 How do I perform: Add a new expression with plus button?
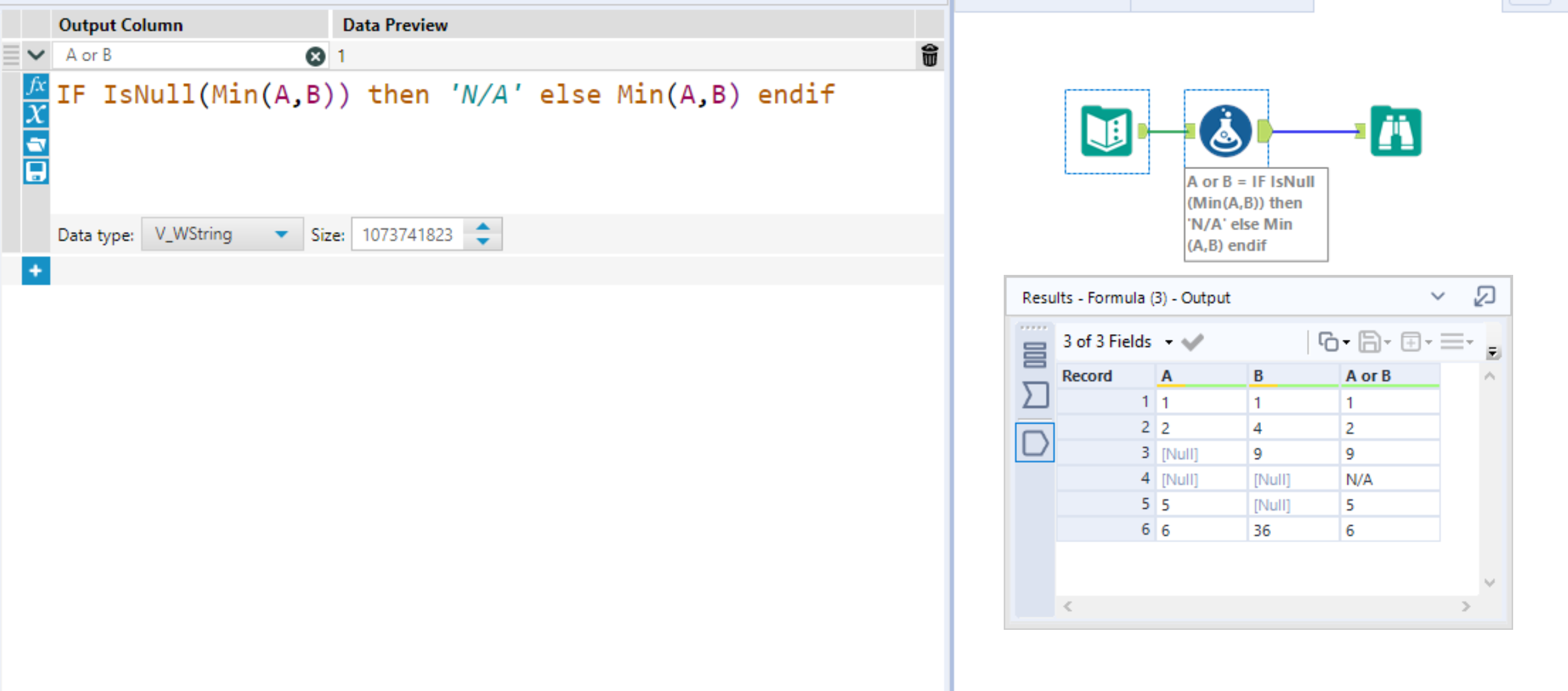(36, 271)
